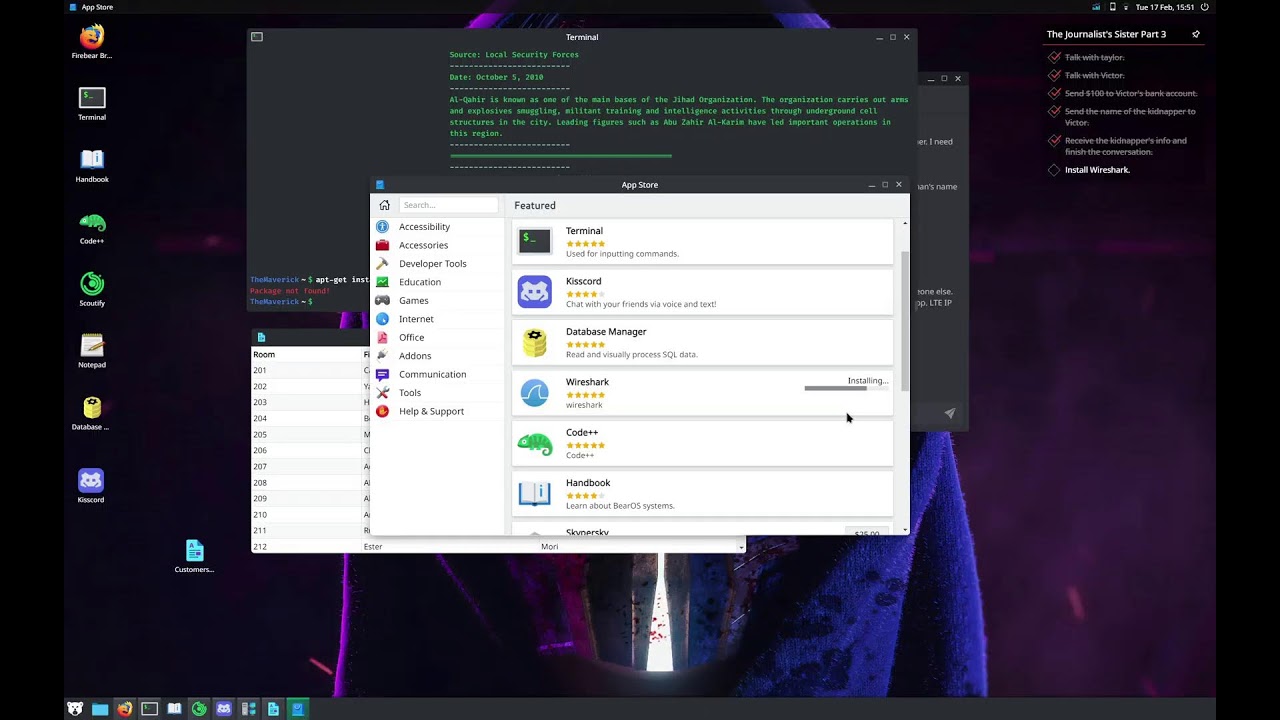Click the Skypersky $25.00 price button
This screenshot has height=720, width=1280.
point(867,533)
